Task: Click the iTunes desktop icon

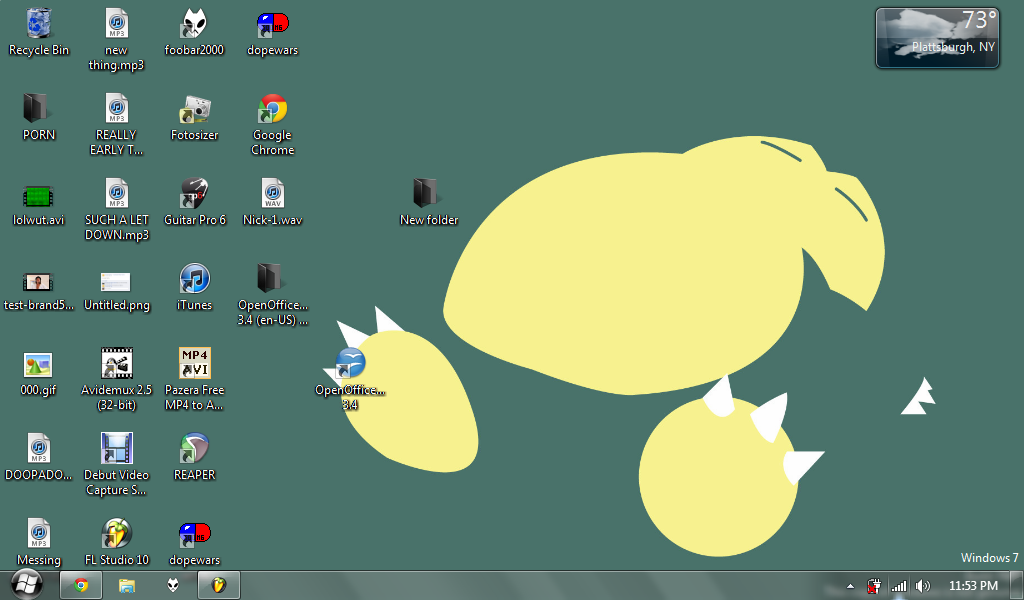Action: coord(194,279)
